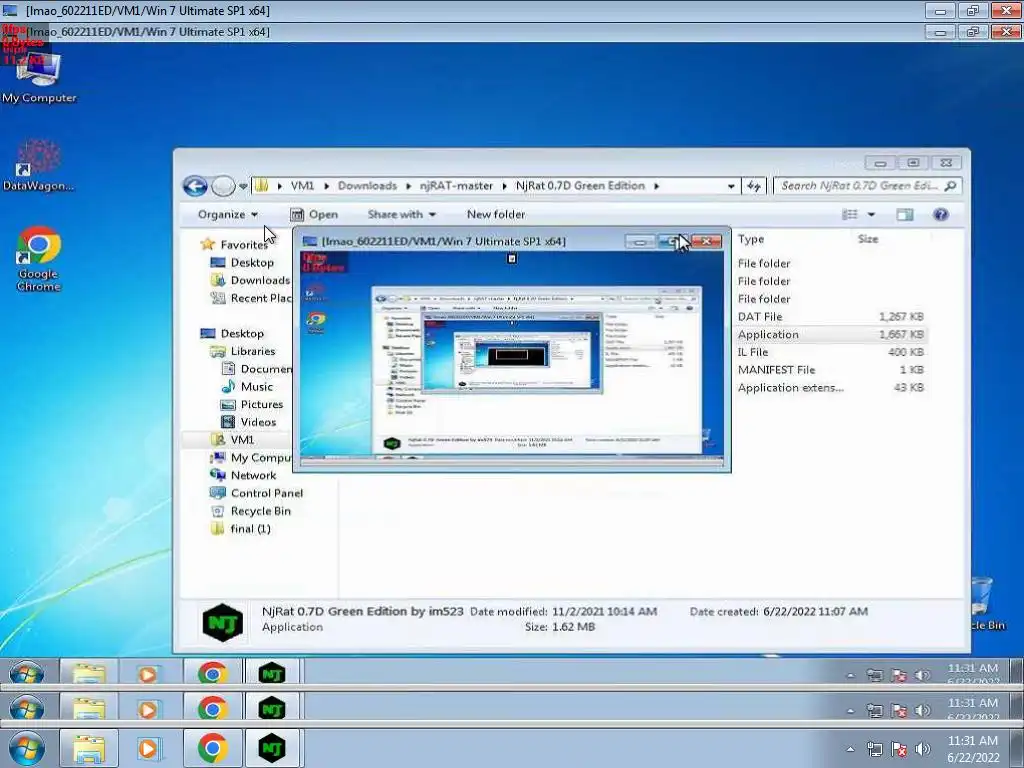This screenshot has height=768, width=1024.
Task: Expand arrow between VM1 and Downloads breadcrumbs
Action: click(326, 186)
